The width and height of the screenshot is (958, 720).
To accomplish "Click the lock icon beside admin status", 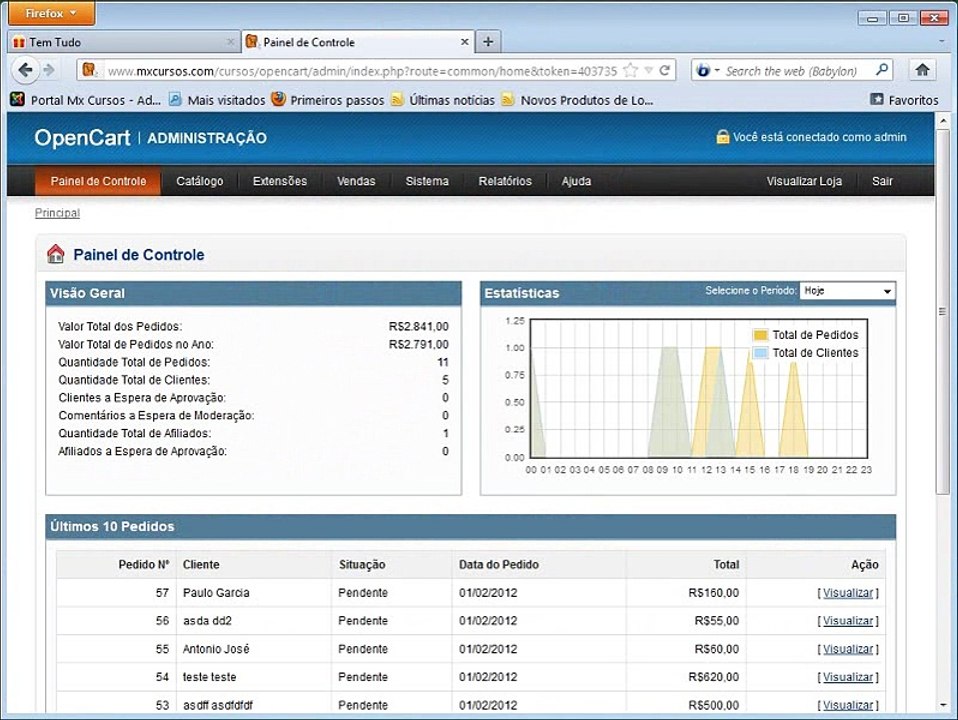I will click(723, 136).
